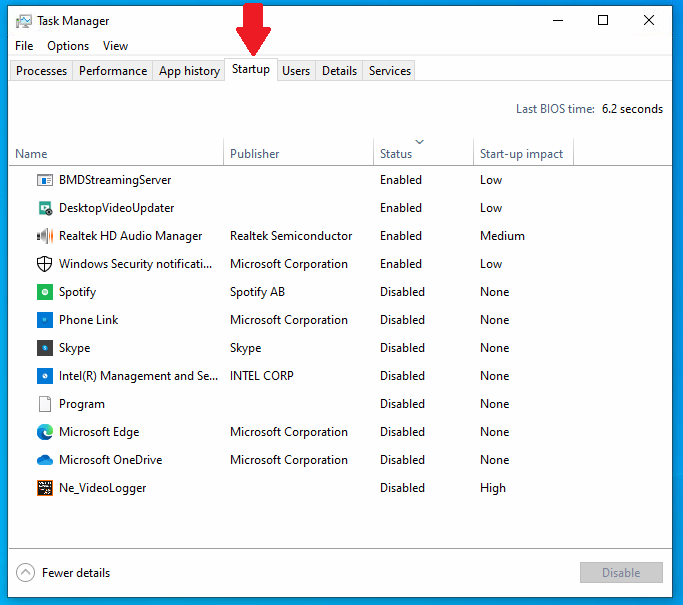Select the Realtek HD Audio Manager icon
Image resolution: width=683 pixels, height=605 pixels.
44,236
